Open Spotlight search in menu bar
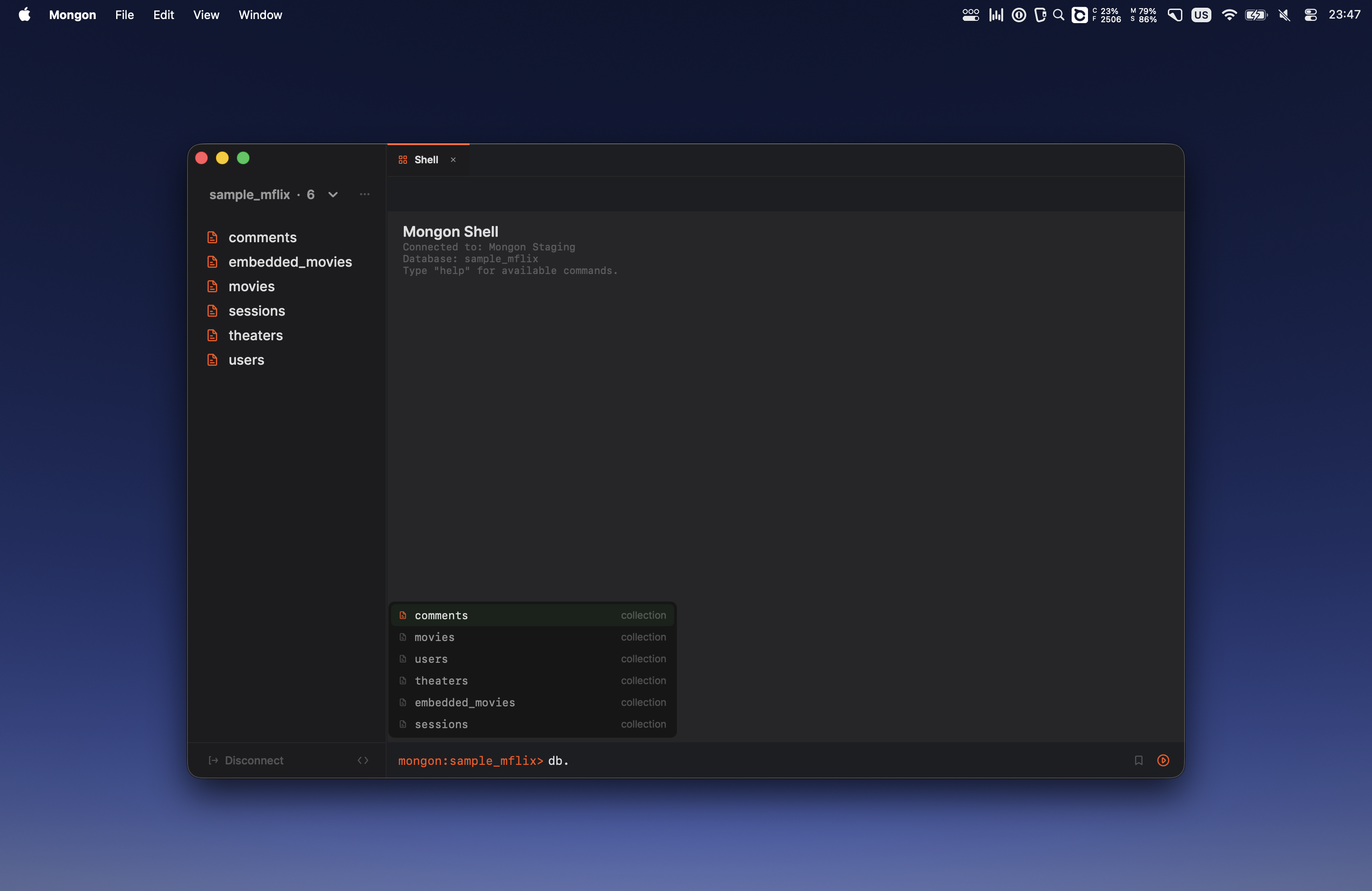 tap(1058, 15)
